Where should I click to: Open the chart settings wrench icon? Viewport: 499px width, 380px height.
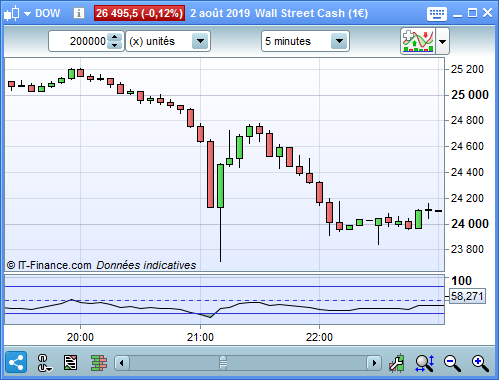[397, 363]
